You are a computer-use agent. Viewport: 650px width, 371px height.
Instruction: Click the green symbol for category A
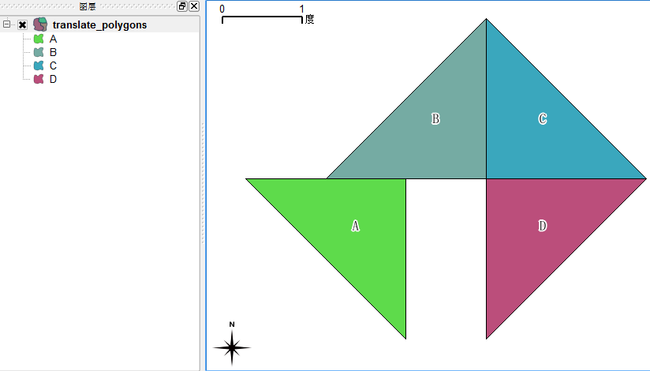tap(39, 39)
